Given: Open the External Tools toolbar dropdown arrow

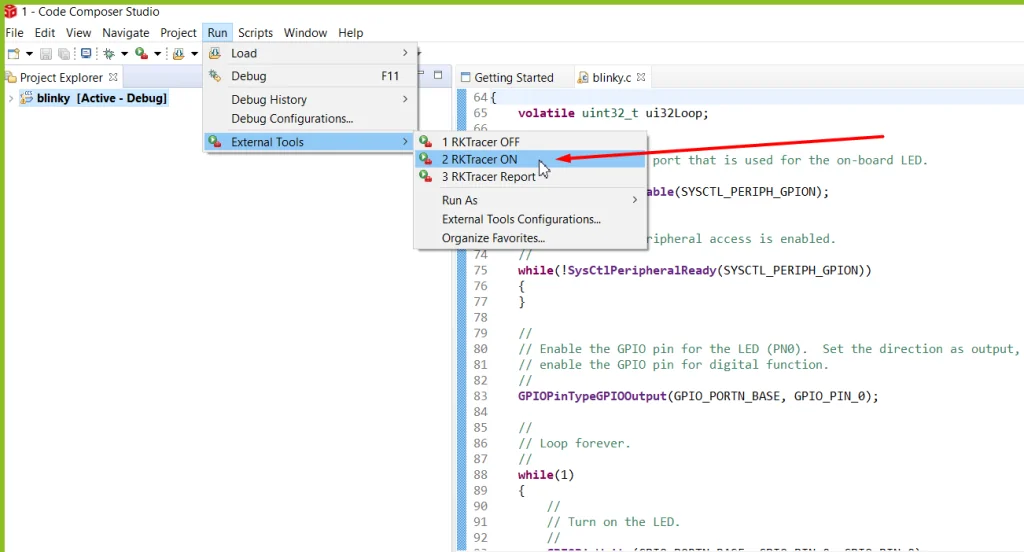Looking at the screenshot, I should 157,54.
